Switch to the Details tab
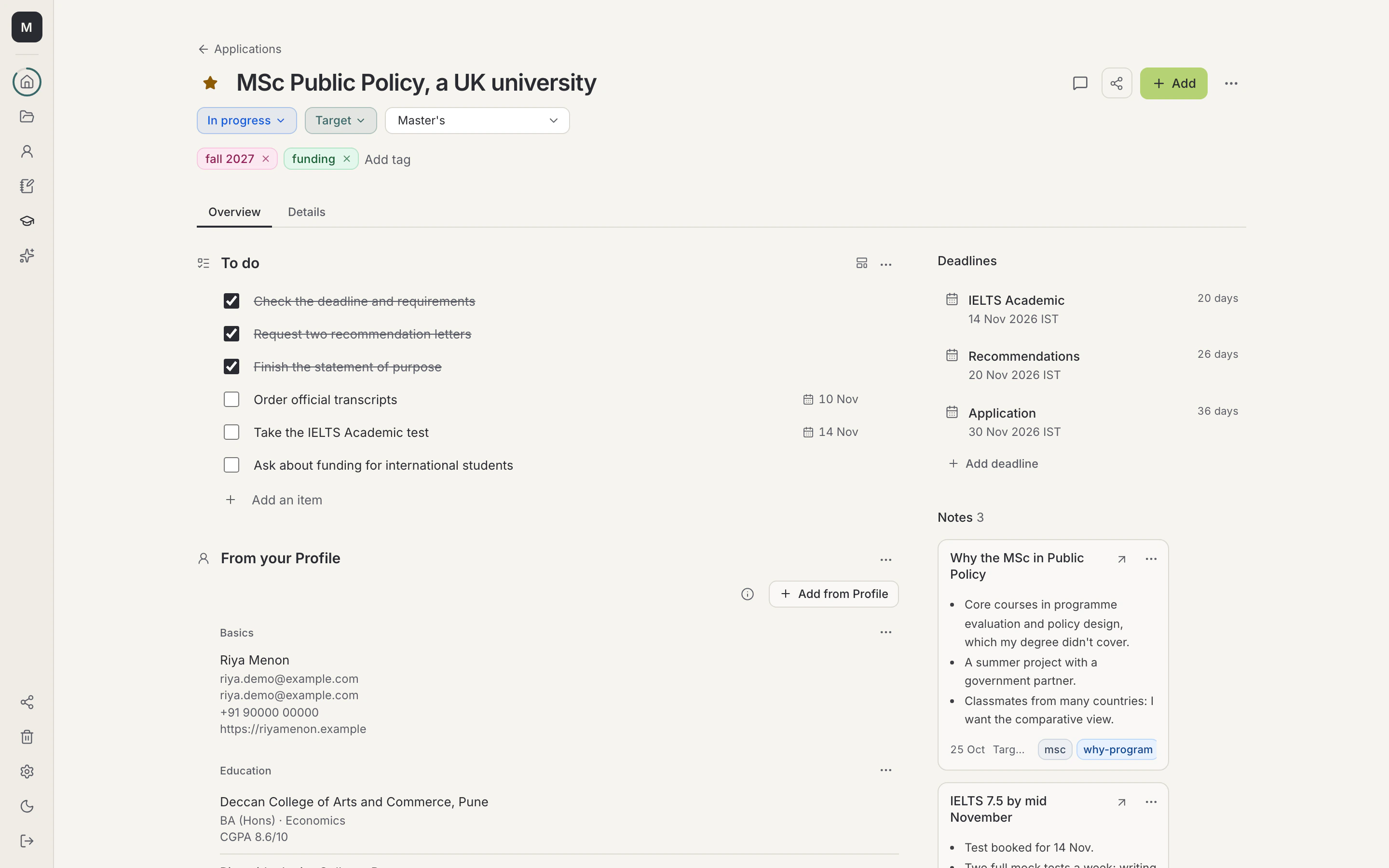 pyautogui.click(x=307, y=212)
